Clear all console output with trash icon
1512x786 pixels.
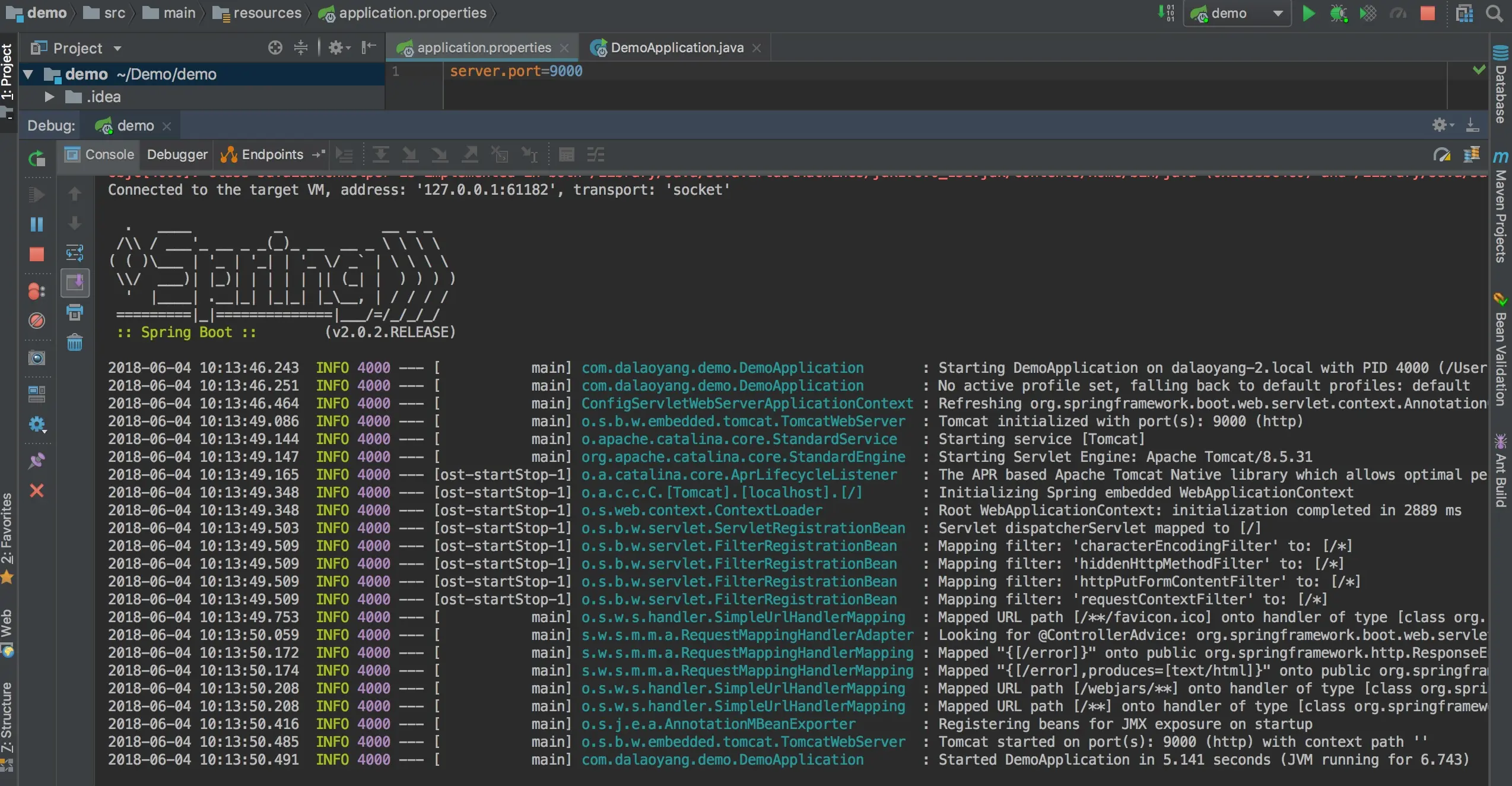click(x=75, y=343)
